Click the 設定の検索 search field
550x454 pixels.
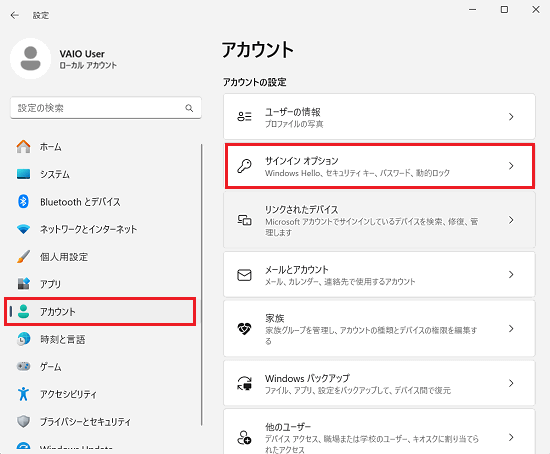coord(106,108)
